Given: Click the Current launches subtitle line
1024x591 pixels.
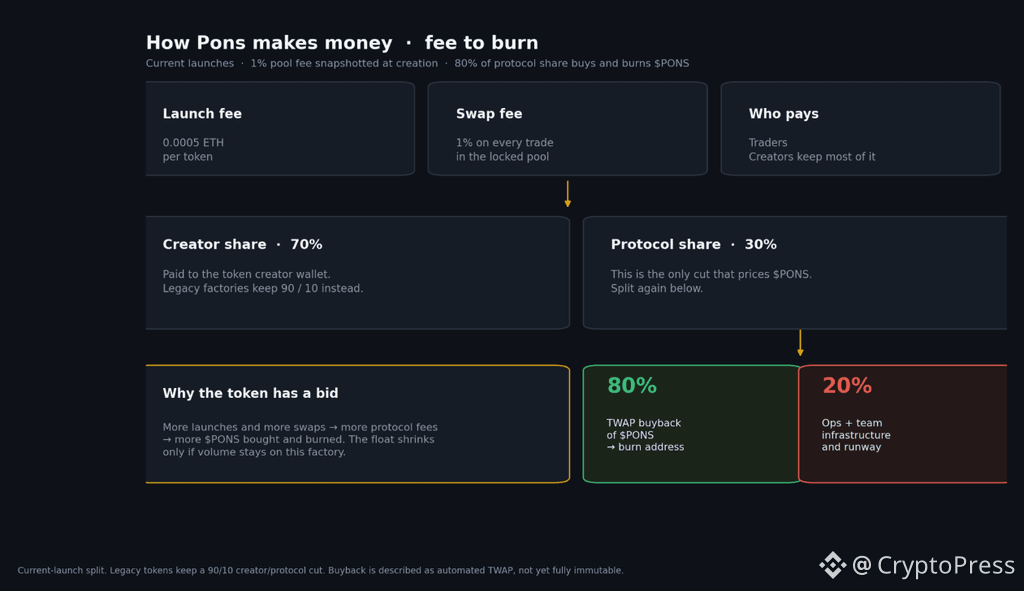Looking at the screenshot, I should point(417,63).
